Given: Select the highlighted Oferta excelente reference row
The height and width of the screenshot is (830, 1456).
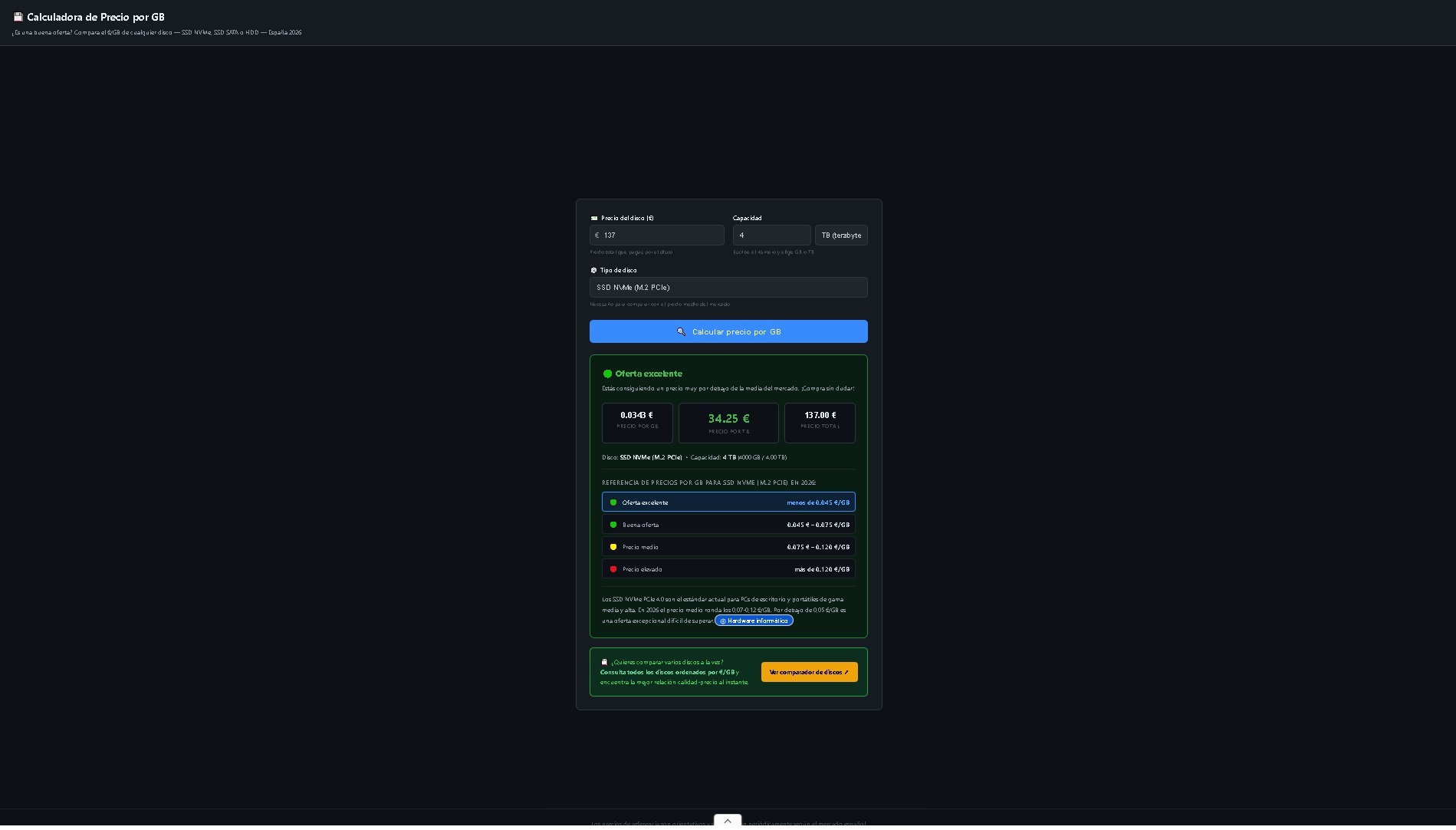Looking at the screenshot, I should tap(728, 502).
